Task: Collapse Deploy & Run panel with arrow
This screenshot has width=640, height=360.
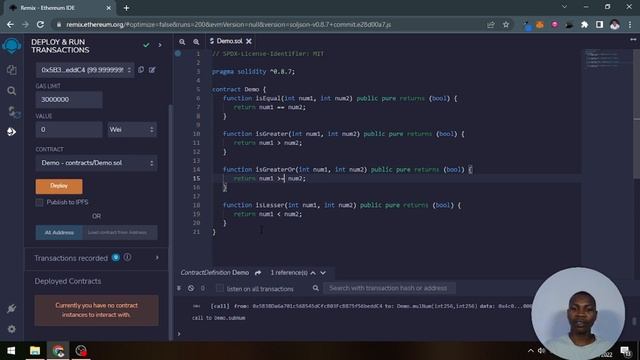Action: coord(160,45)
